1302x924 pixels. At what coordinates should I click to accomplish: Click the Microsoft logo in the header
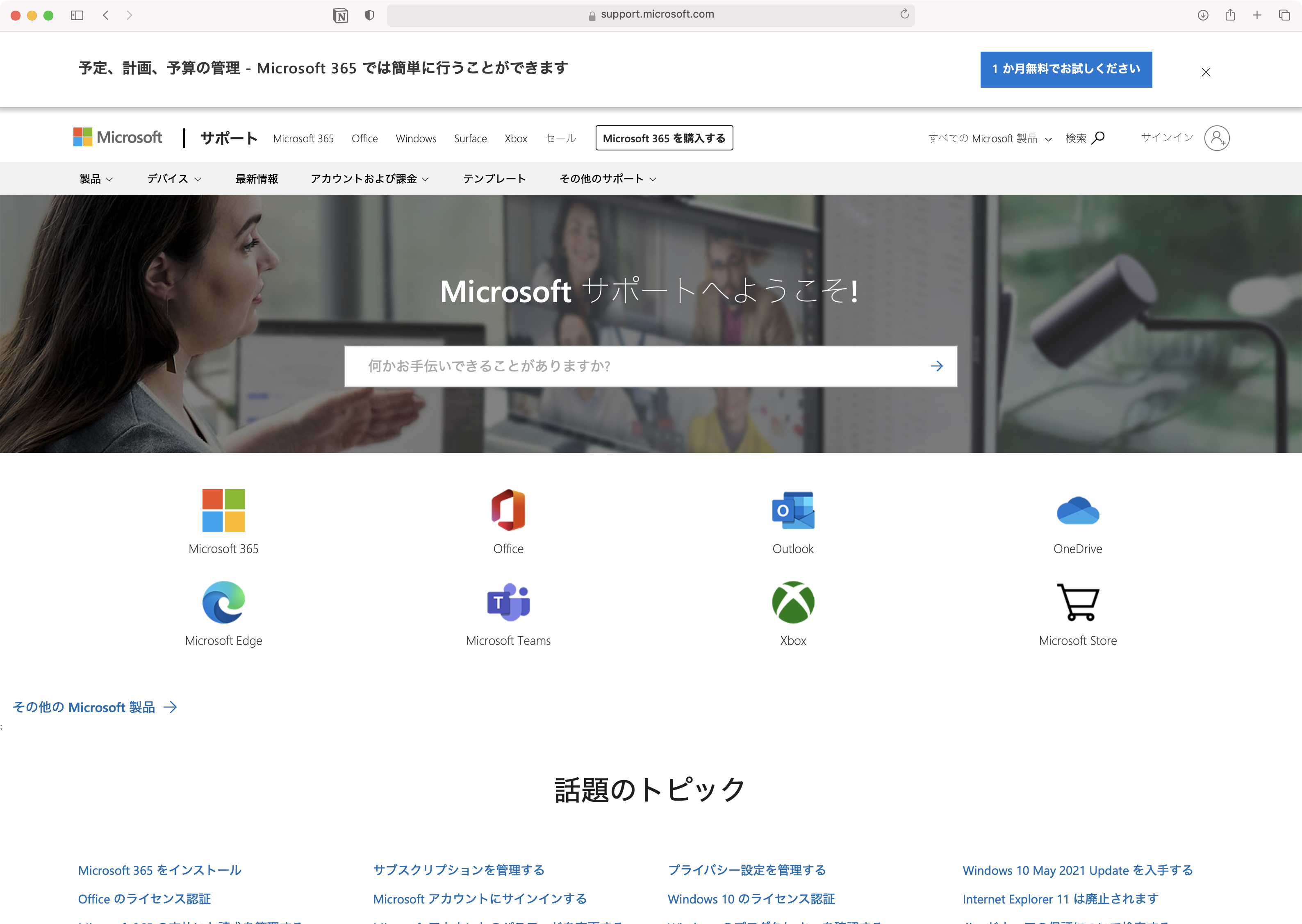click(118, 137)
